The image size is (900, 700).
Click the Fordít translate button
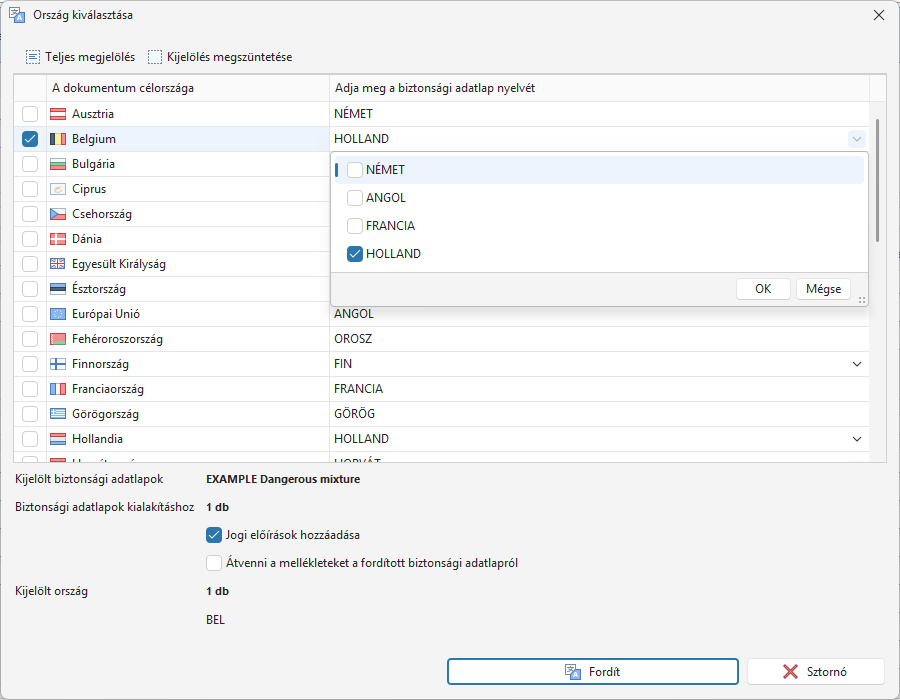point(592,671)
